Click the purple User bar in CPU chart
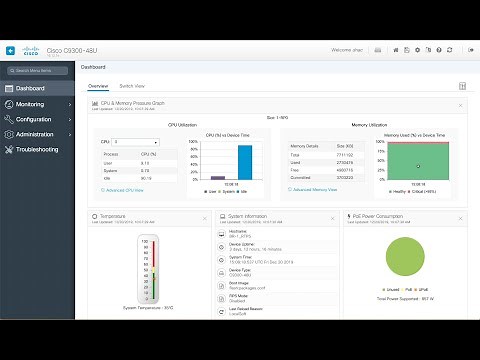 point(218,178)
